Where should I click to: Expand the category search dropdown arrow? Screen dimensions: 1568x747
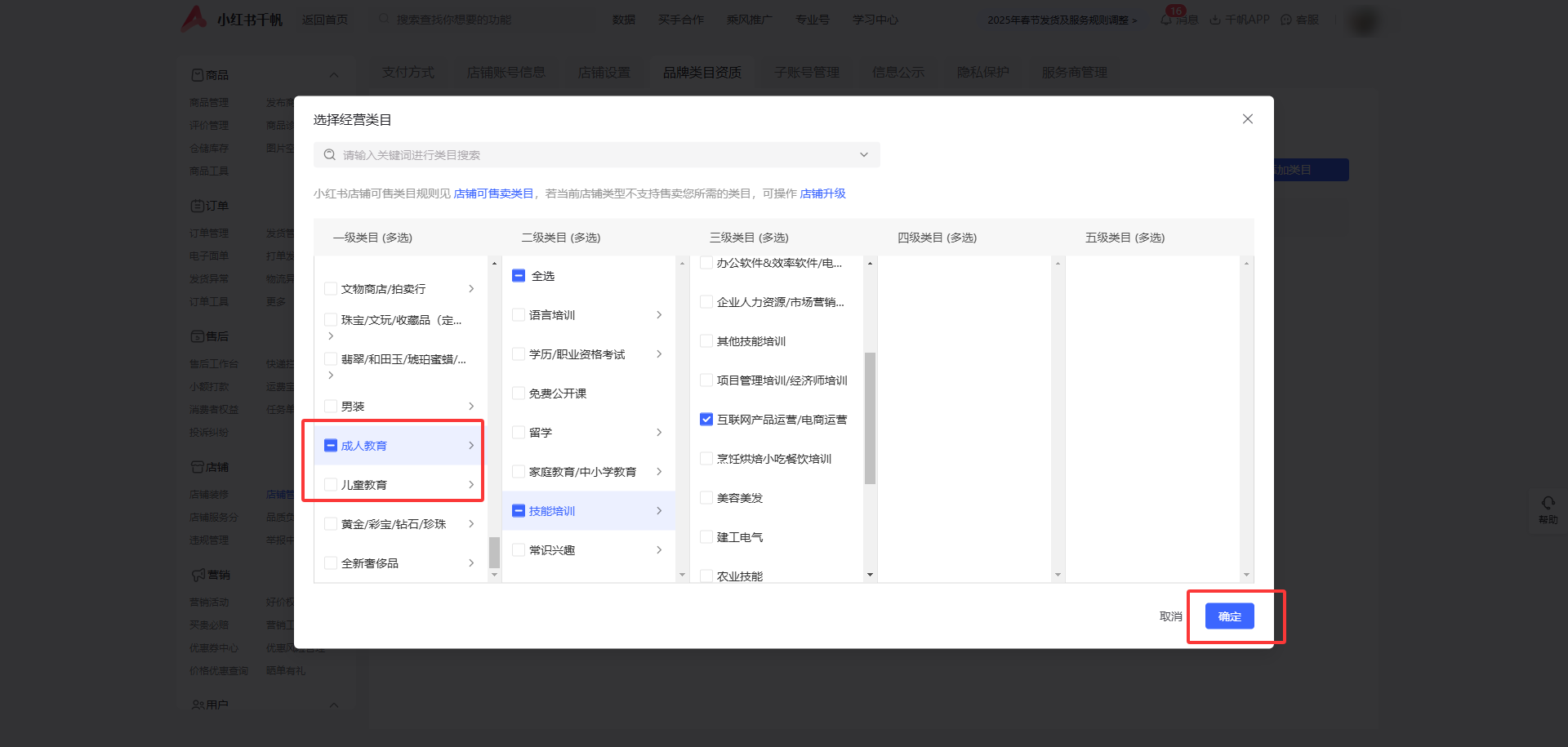[x=864, y=155]
